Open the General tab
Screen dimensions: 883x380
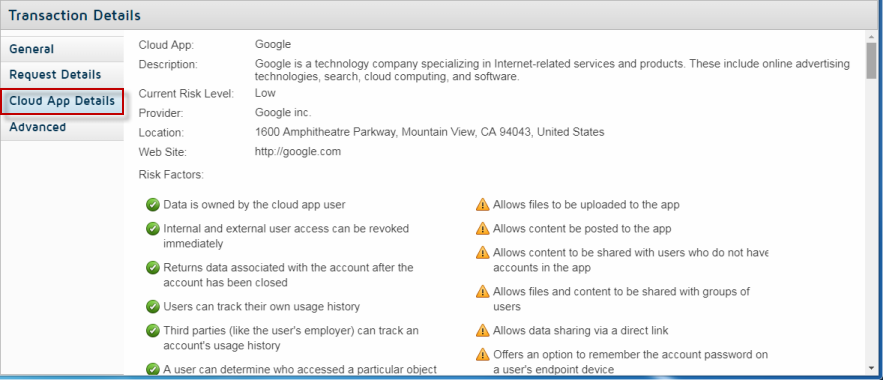click(62, 49)
